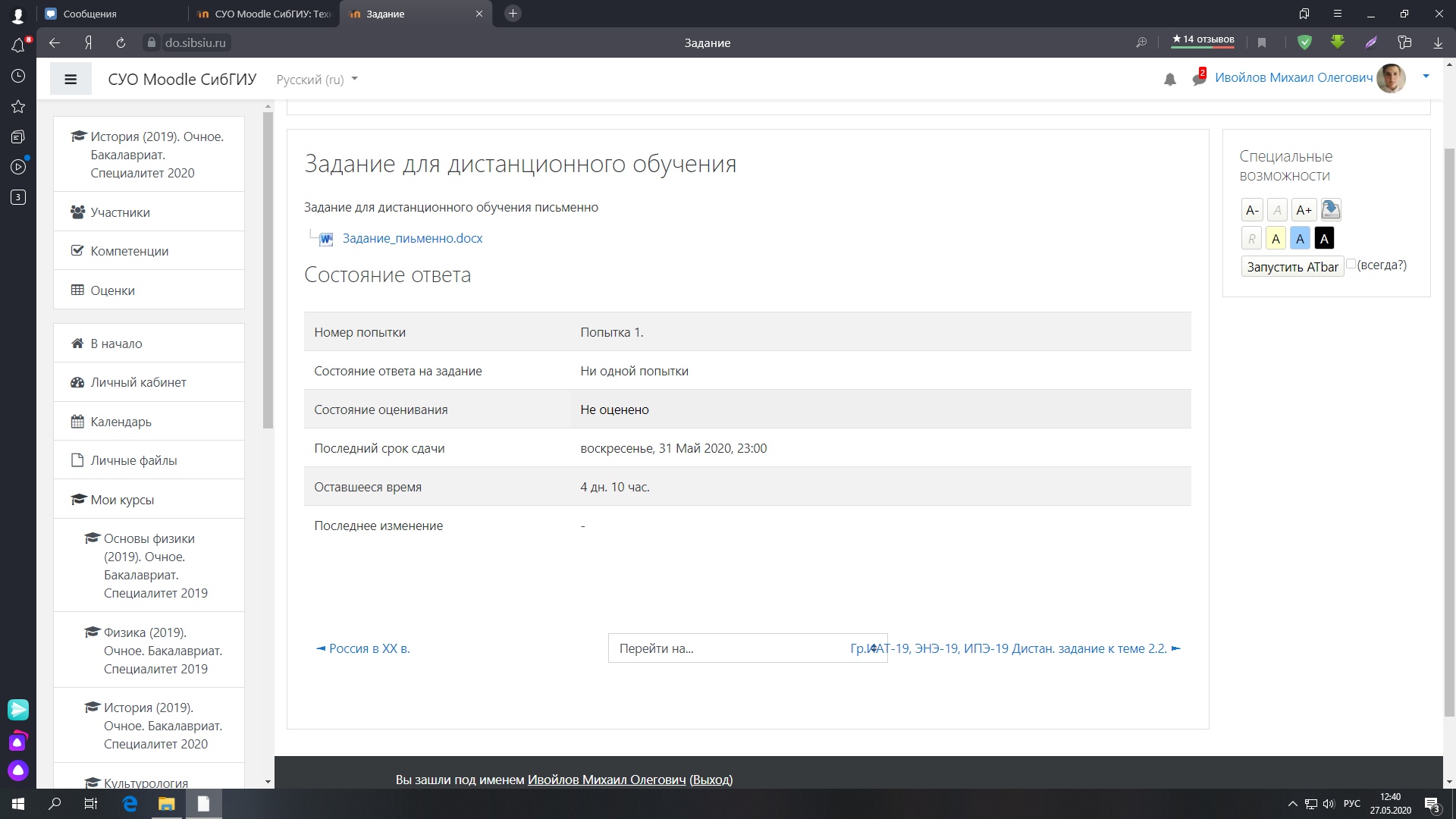This screenshot has width=1456, height=819.
Task: Click the R reset colour scheme button
Action: point(1251,239)
